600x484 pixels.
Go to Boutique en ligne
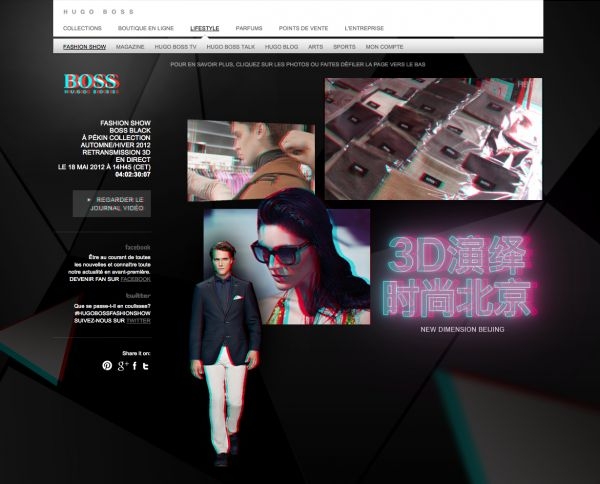click(146, 28)
